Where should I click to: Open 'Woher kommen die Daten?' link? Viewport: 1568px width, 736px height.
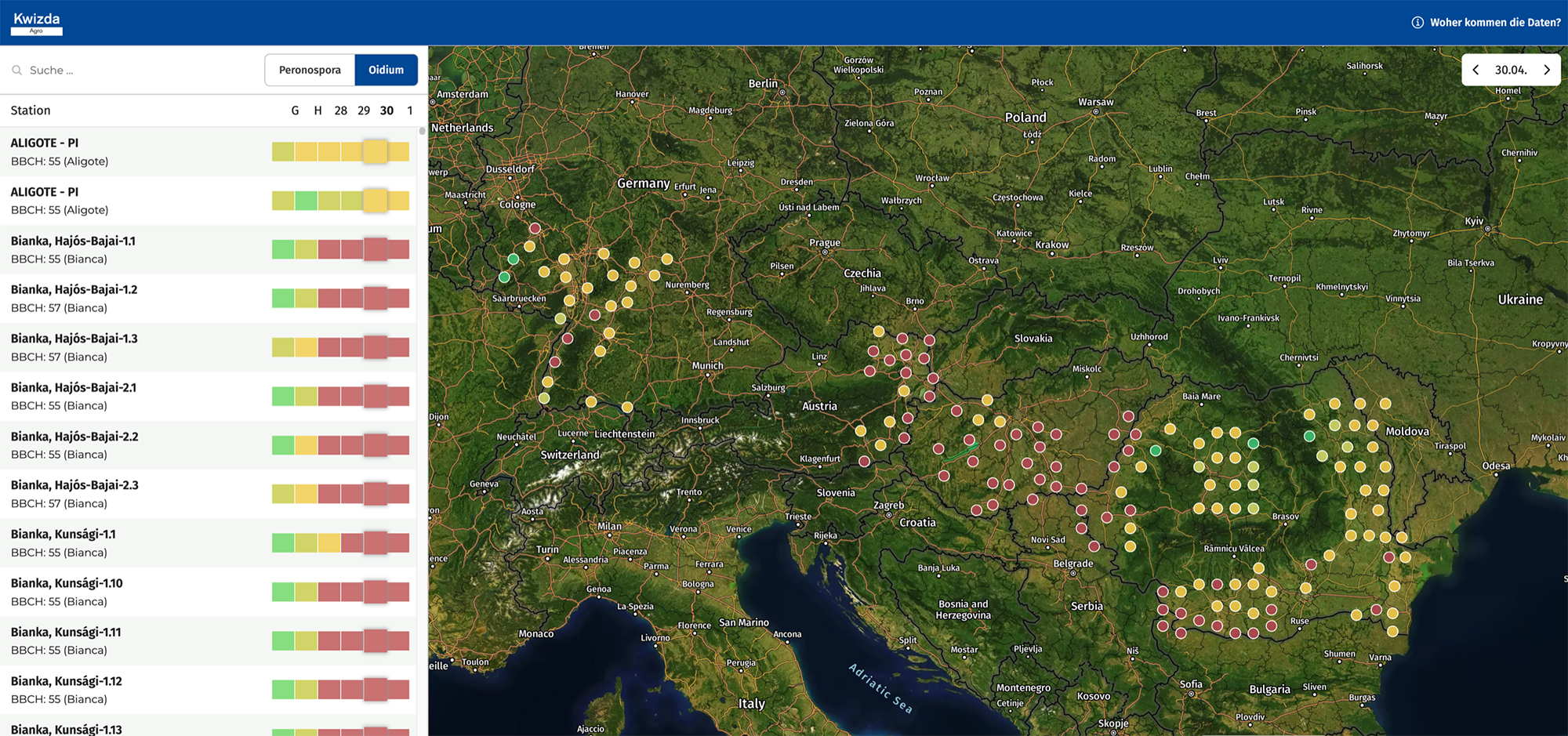[x=1494, y=23]
